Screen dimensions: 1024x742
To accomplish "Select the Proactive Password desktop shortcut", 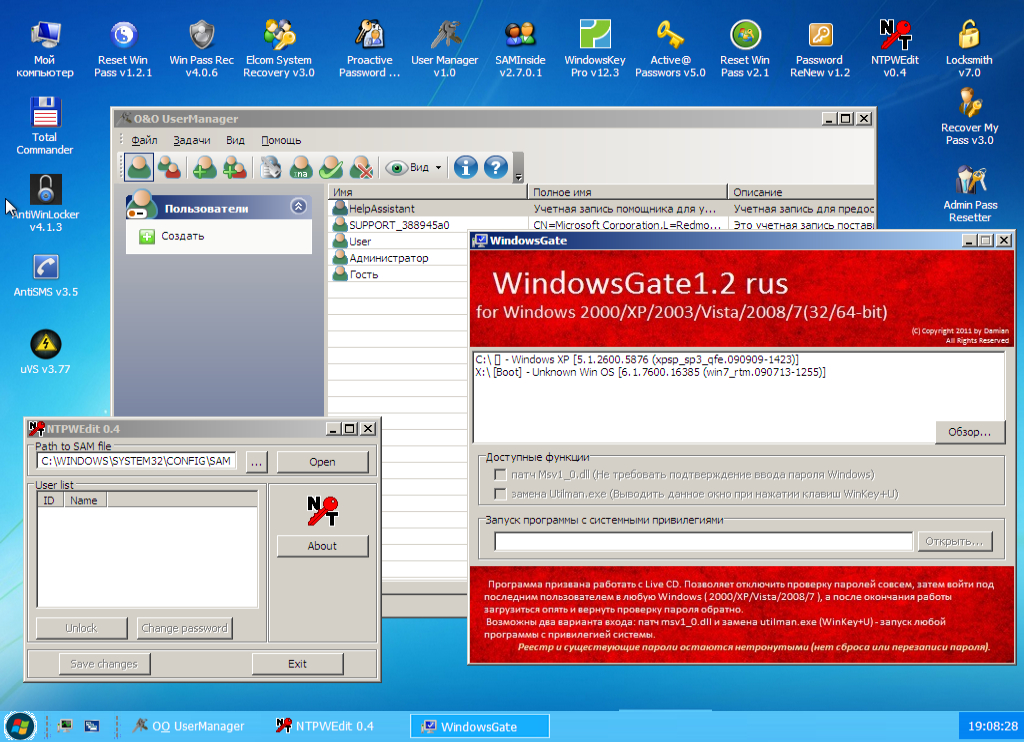I will [x=370, y=49].
